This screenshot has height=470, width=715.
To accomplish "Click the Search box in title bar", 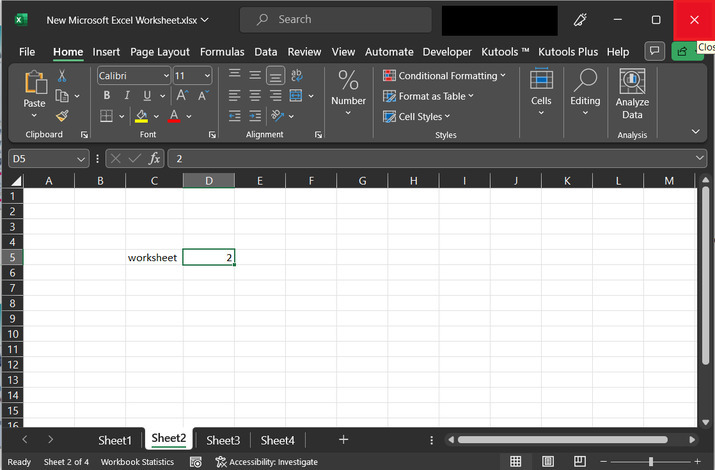I will 338,19.
